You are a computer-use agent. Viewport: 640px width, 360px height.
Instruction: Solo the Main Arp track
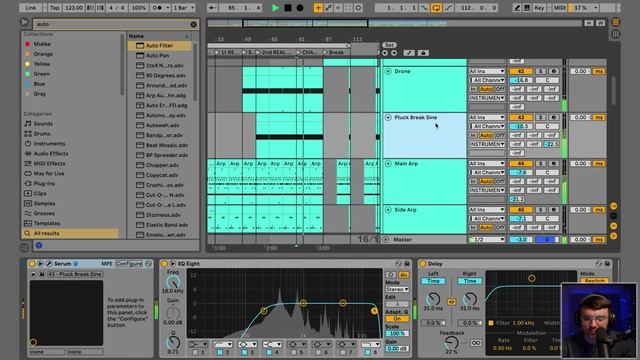pyautogui.click(x=540, y=164)
